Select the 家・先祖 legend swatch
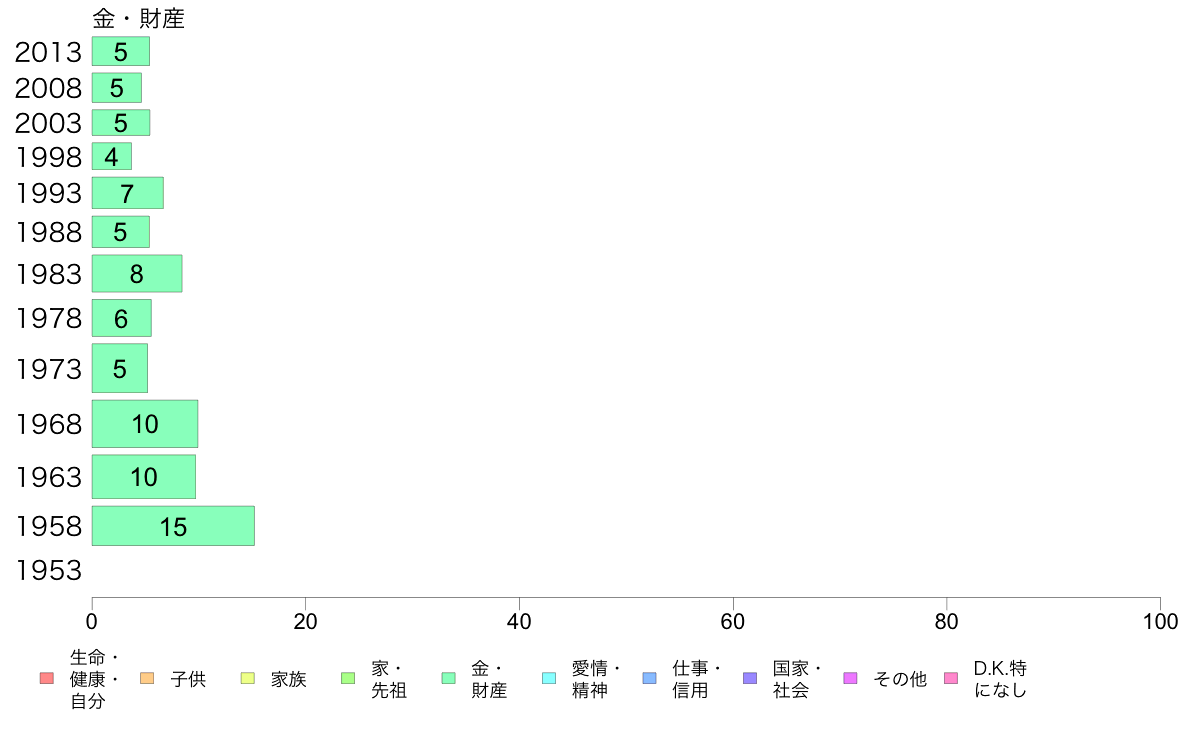The width and height of the screenshot is (1188, 736). click(349, 678)
